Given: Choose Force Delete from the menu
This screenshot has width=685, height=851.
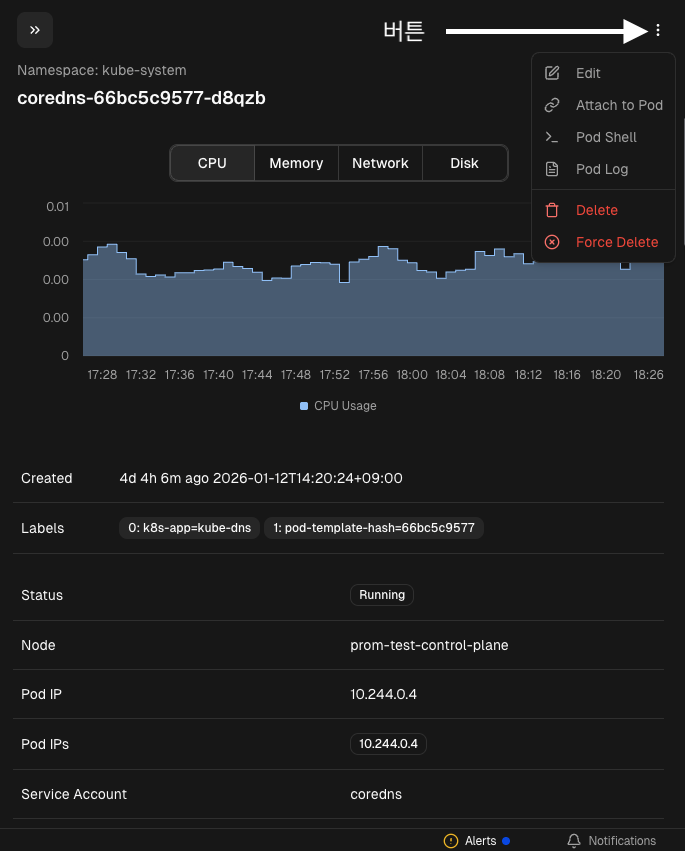Looking at the screenshot, I should pyautogui.click(x=617, y=242).
